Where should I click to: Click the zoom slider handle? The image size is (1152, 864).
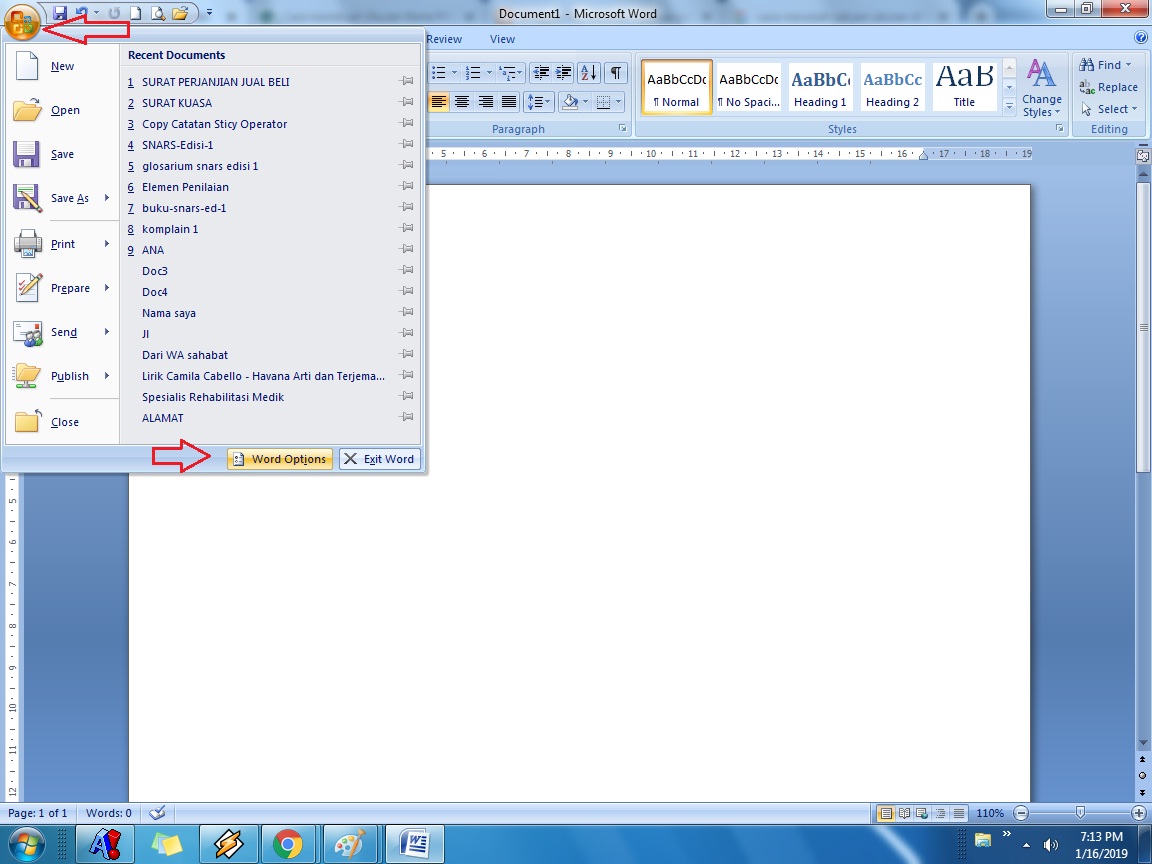1080,813
